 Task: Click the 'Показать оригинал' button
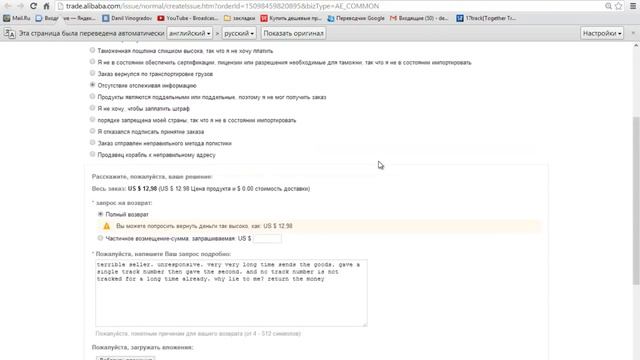tap(293, 33)
